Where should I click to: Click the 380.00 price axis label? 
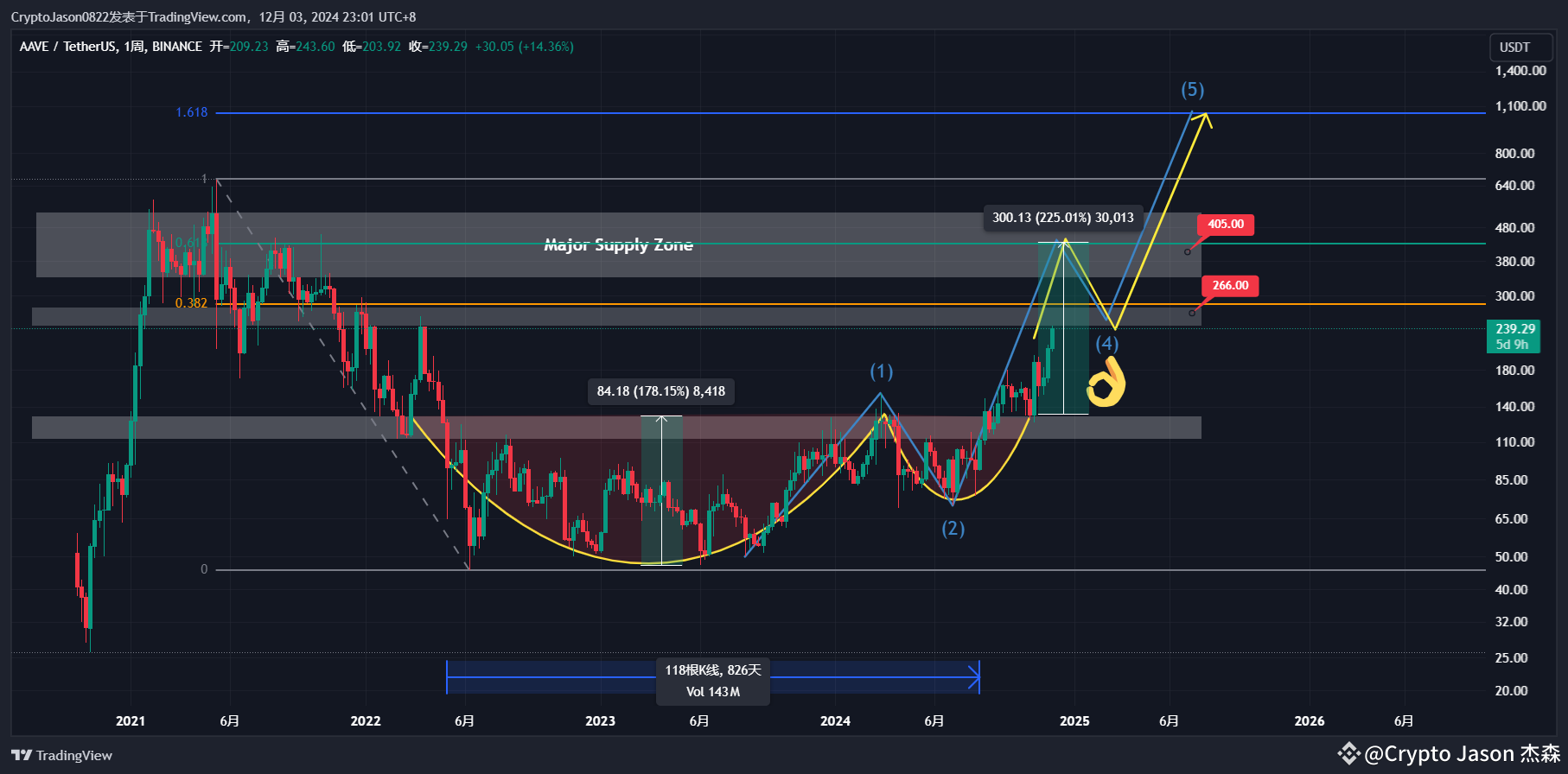coord(1515,262)
